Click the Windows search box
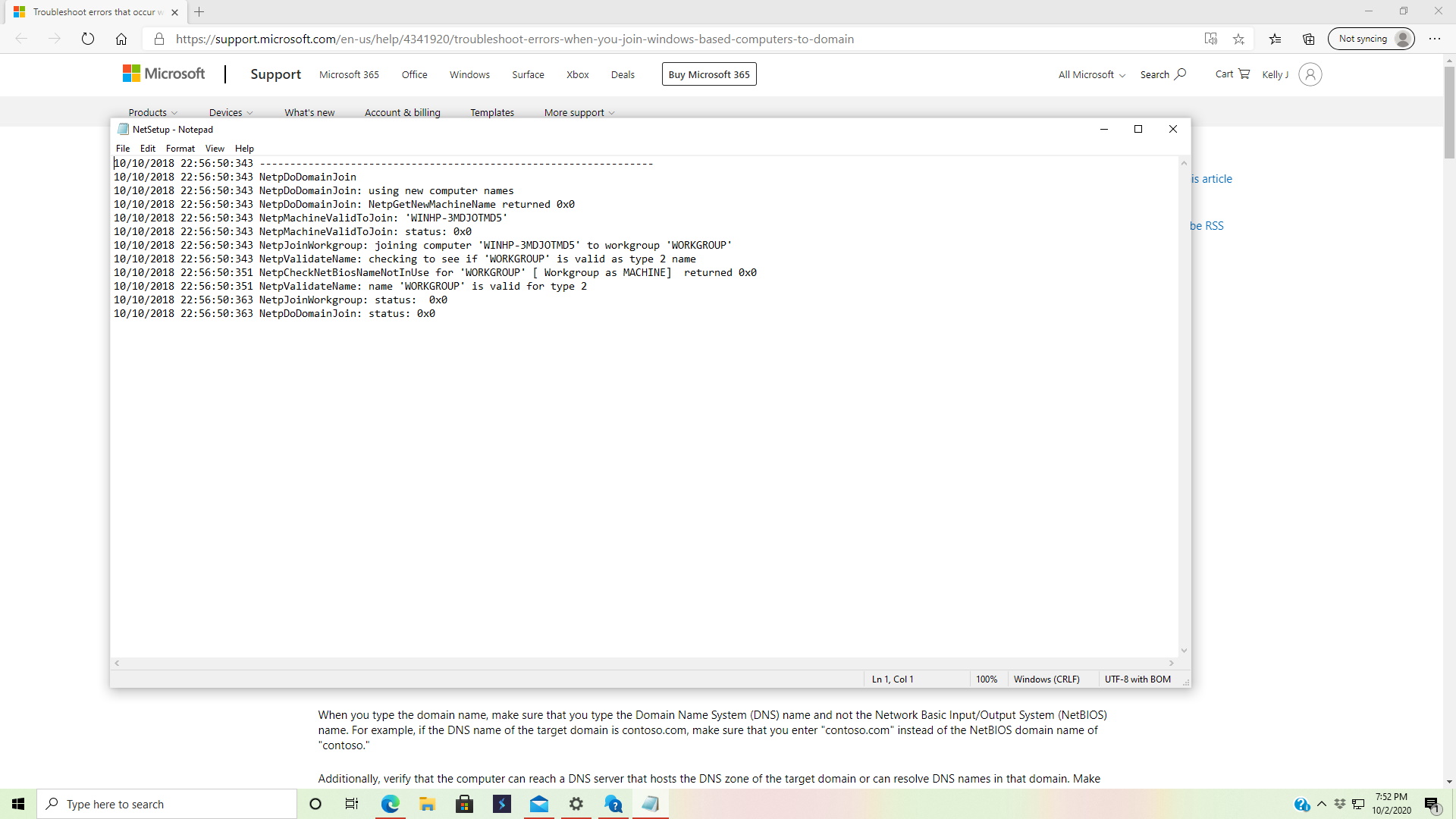 point(167,804)
